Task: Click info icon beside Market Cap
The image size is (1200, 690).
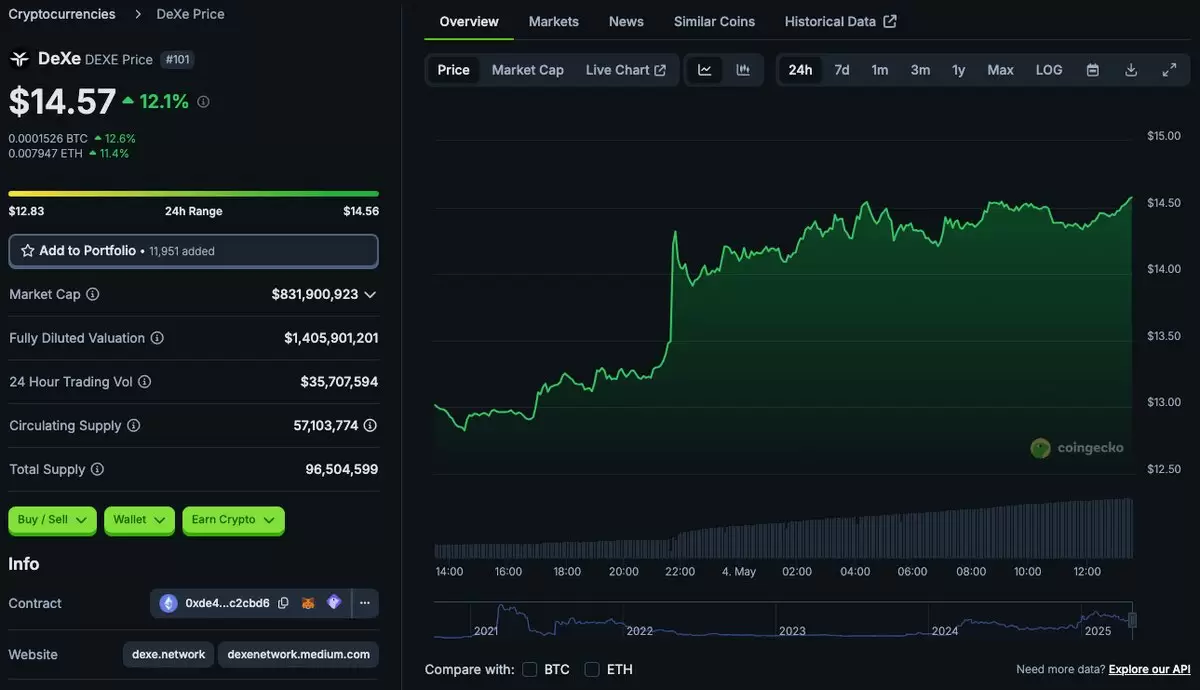Action: point(93,294)
